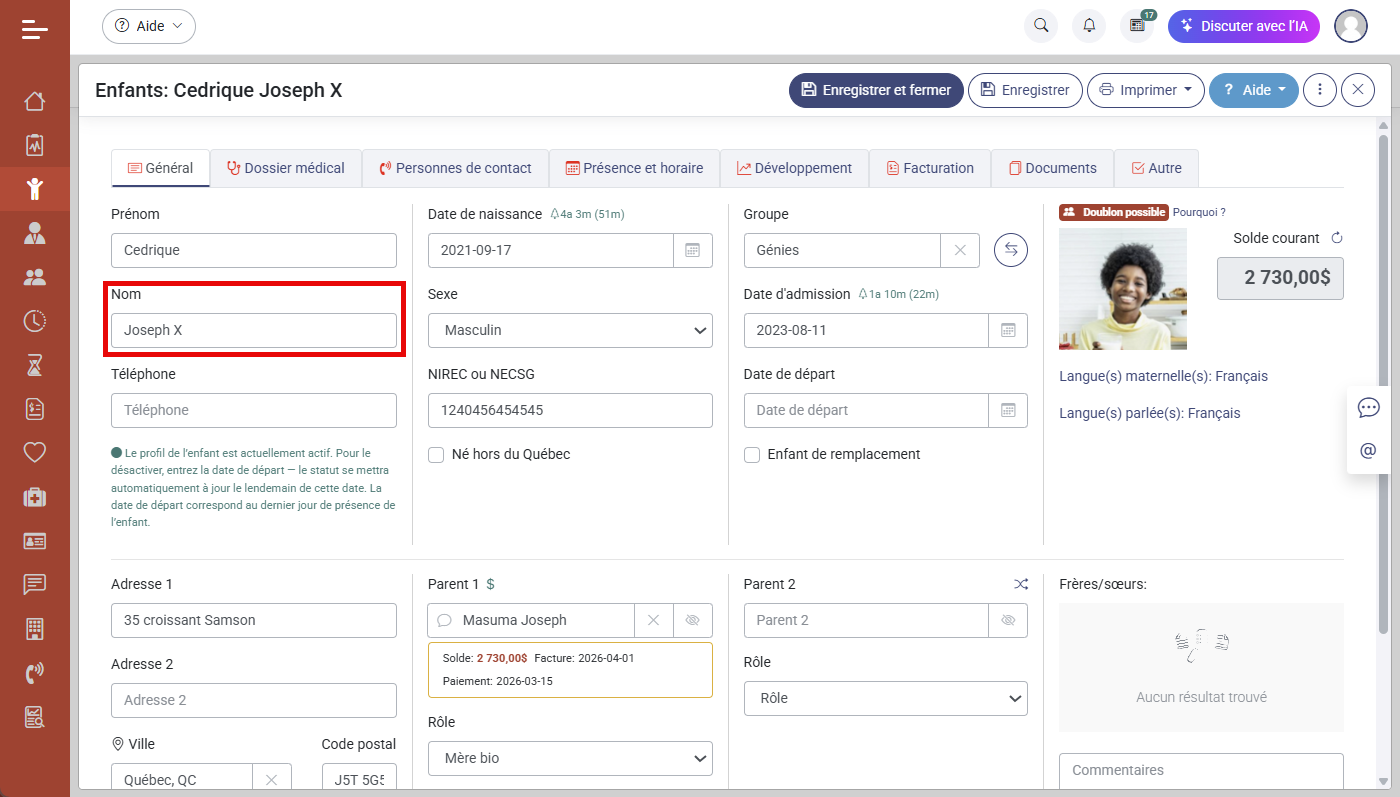Click the clock attendance icon in sidebar
This screenshot has width=1400, height=797.
35,321
